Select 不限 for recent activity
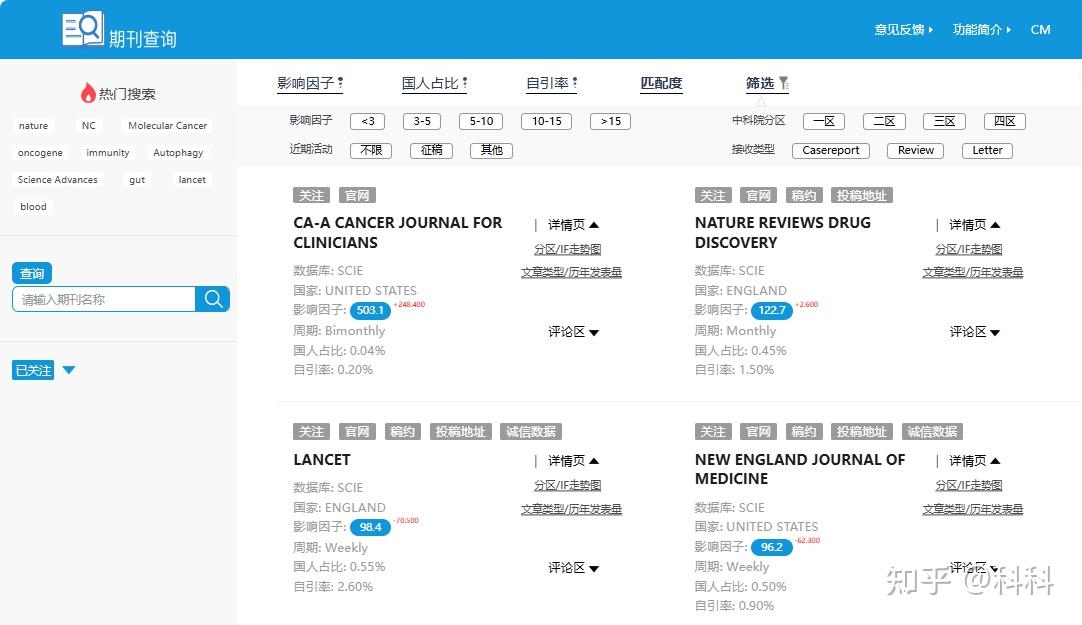Viewport: 1082px width, 625px height. 371,150
